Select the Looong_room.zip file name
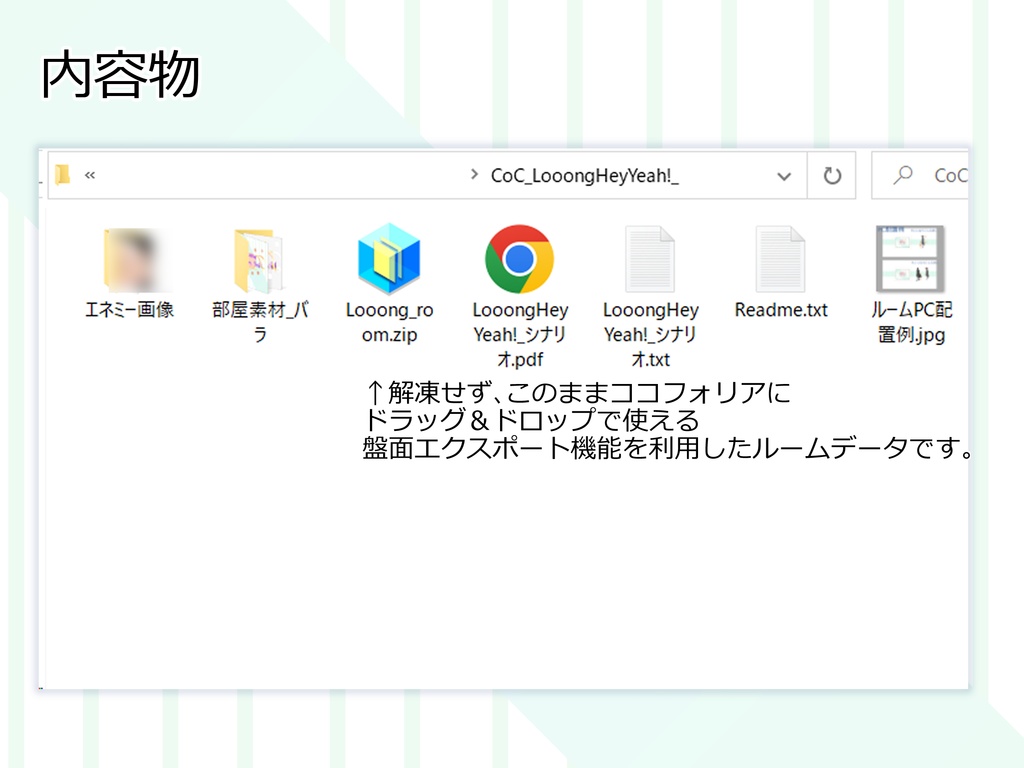Viewport: 1024px width, 768px height. point(390,320)
